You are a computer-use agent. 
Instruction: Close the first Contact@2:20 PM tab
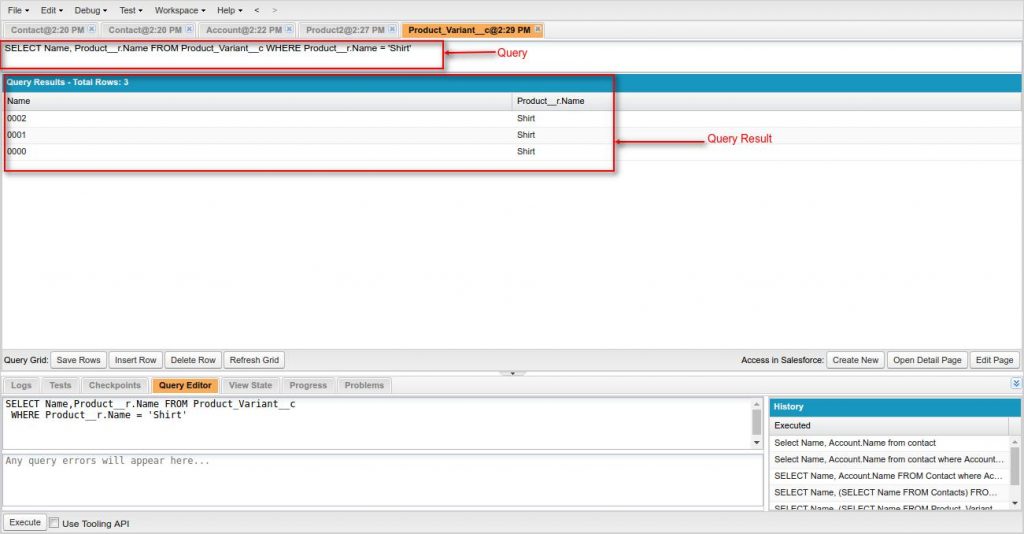pyautogui.click(x=92, y=29)
